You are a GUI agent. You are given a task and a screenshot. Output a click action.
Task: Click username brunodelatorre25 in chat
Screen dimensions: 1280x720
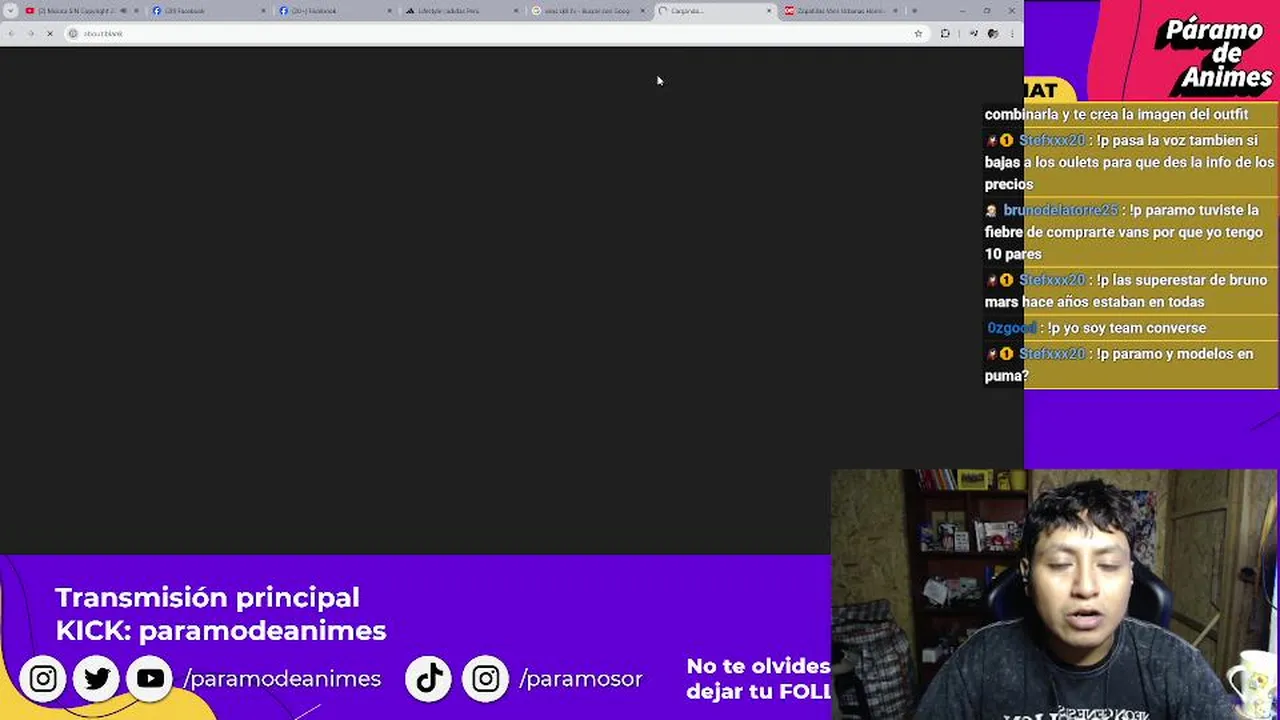click(1060, 210)
